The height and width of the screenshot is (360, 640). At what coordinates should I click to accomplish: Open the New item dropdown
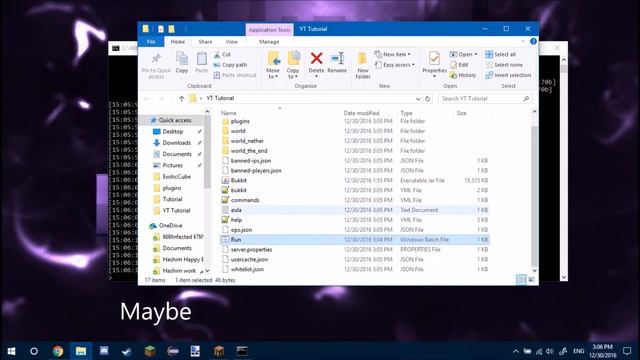[393, 54]
